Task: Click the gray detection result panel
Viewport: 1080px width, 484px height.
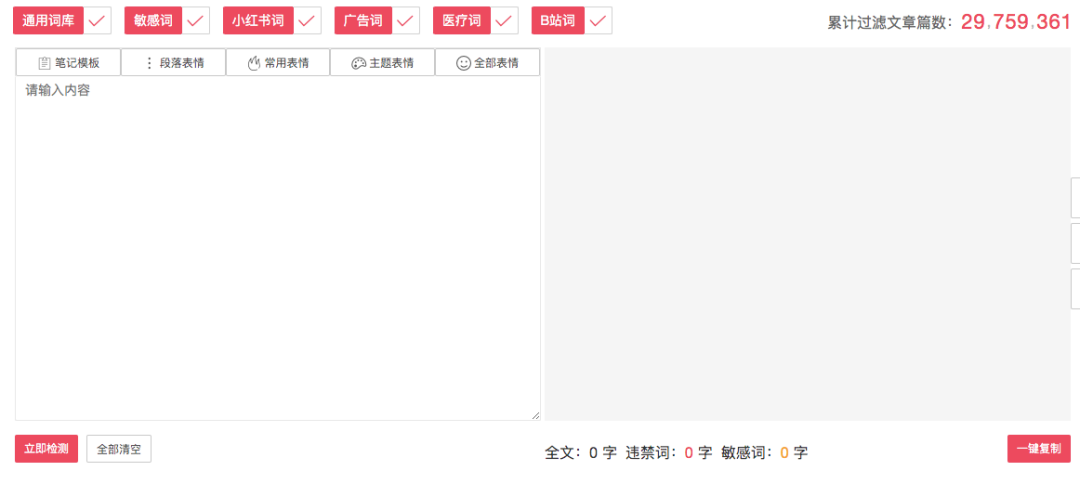Action: click(x=807, y=234)
